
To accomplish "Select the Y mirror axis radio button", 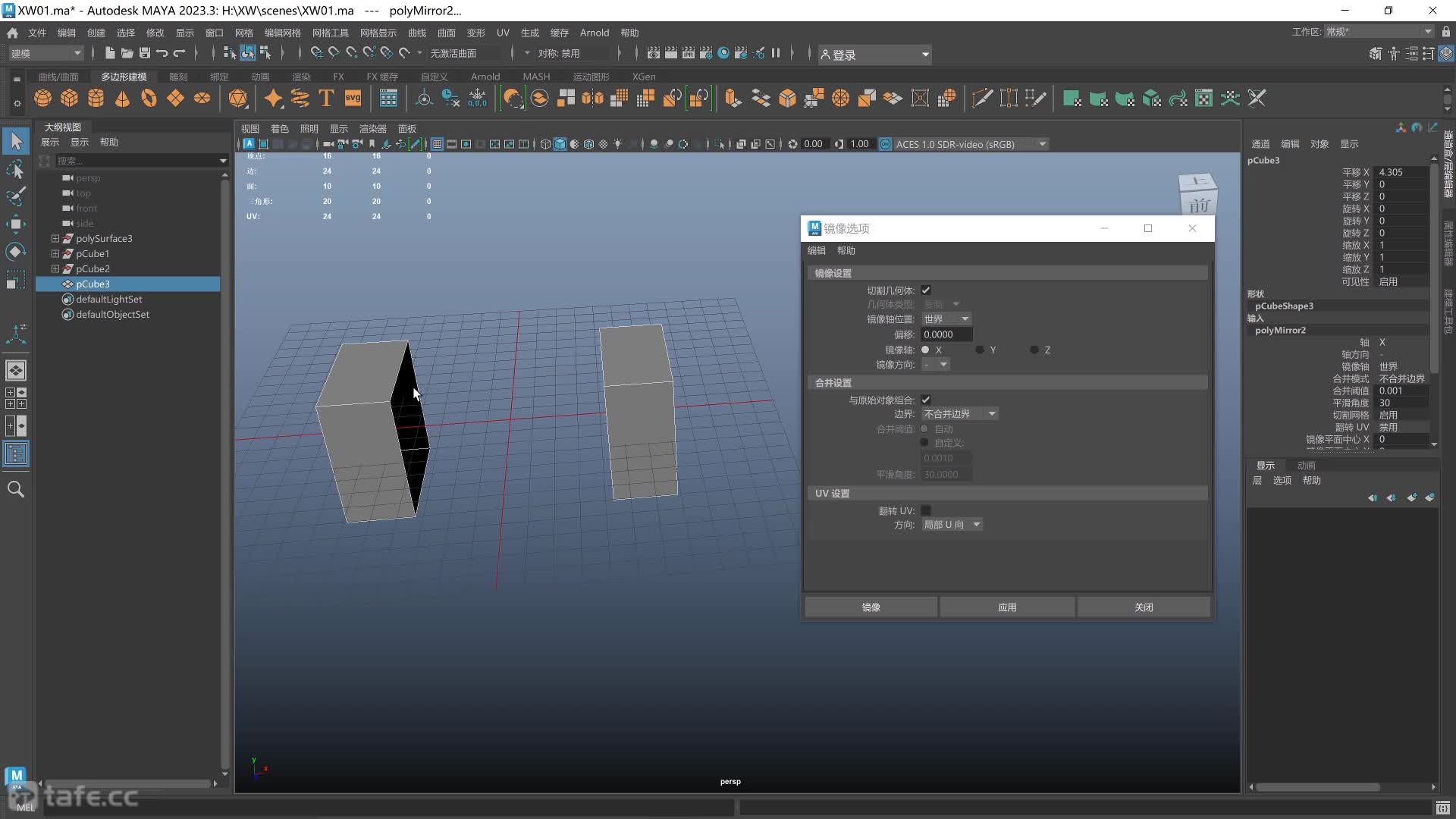I will coord(980,350).
